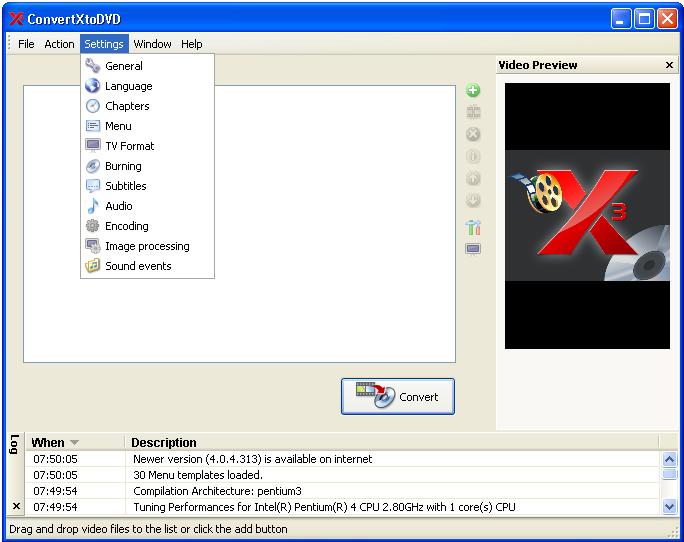Select log row 'Tuning Performances for Intel(R) Pentium(R) 4'
684x542 pixels.
(x=342, y=507)
